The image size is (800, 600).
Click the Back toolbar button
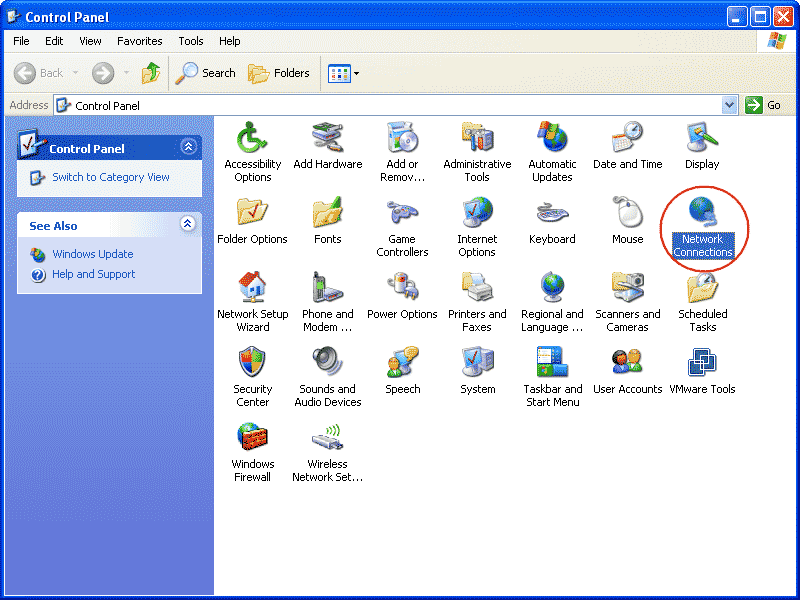coord(39,73)
